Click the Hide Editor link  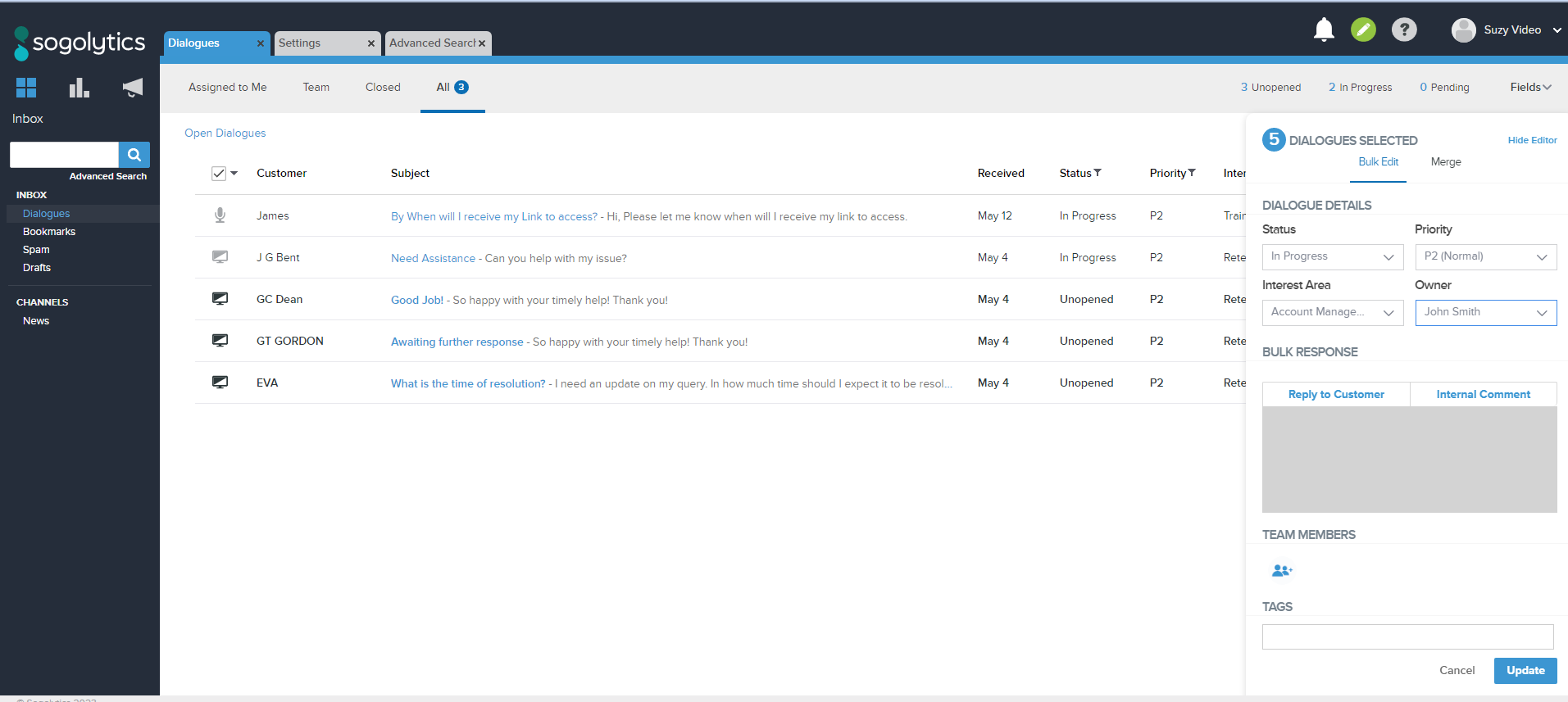coord(1532,140)
